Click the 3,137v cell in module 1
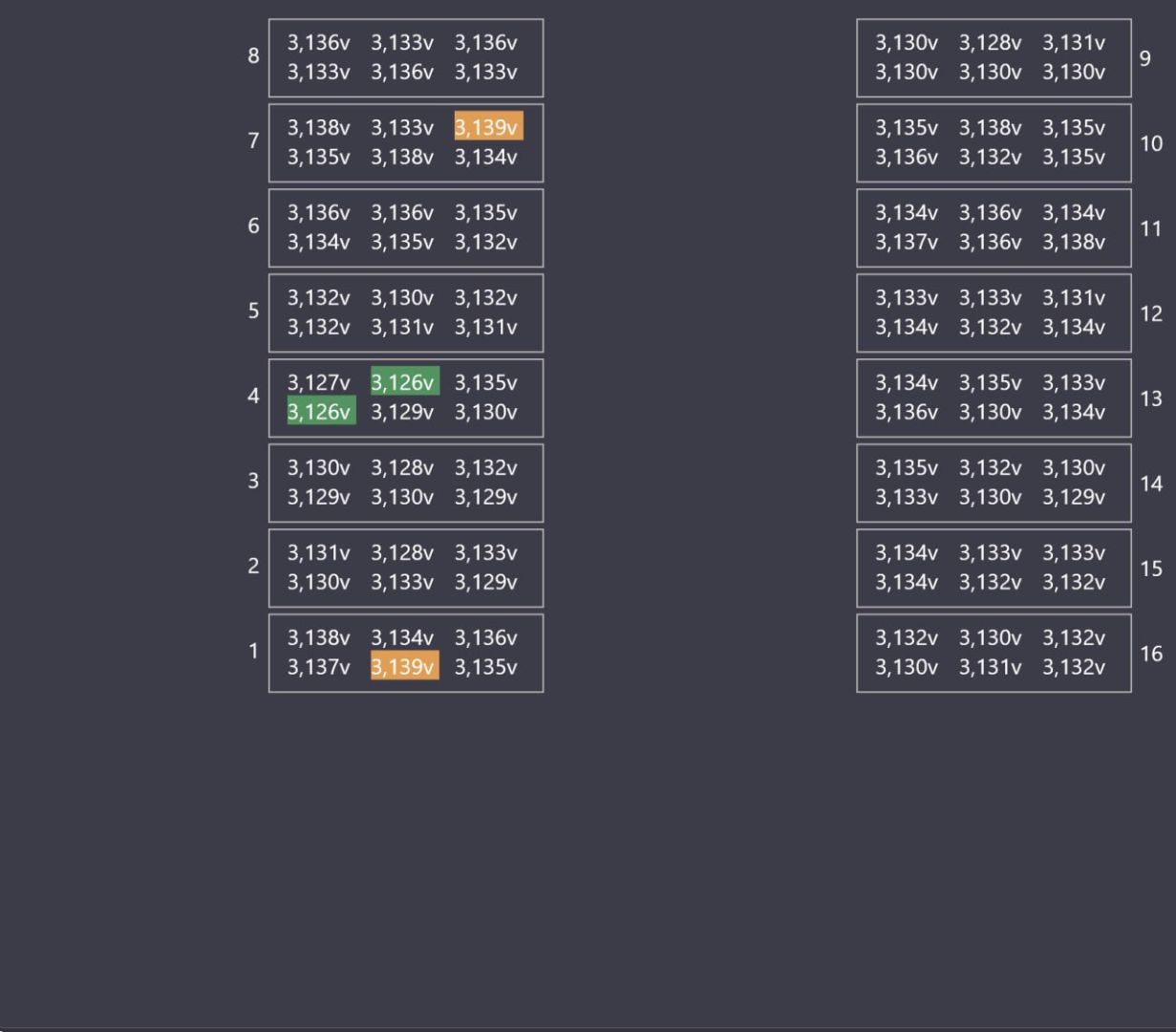 pos(319,667)
